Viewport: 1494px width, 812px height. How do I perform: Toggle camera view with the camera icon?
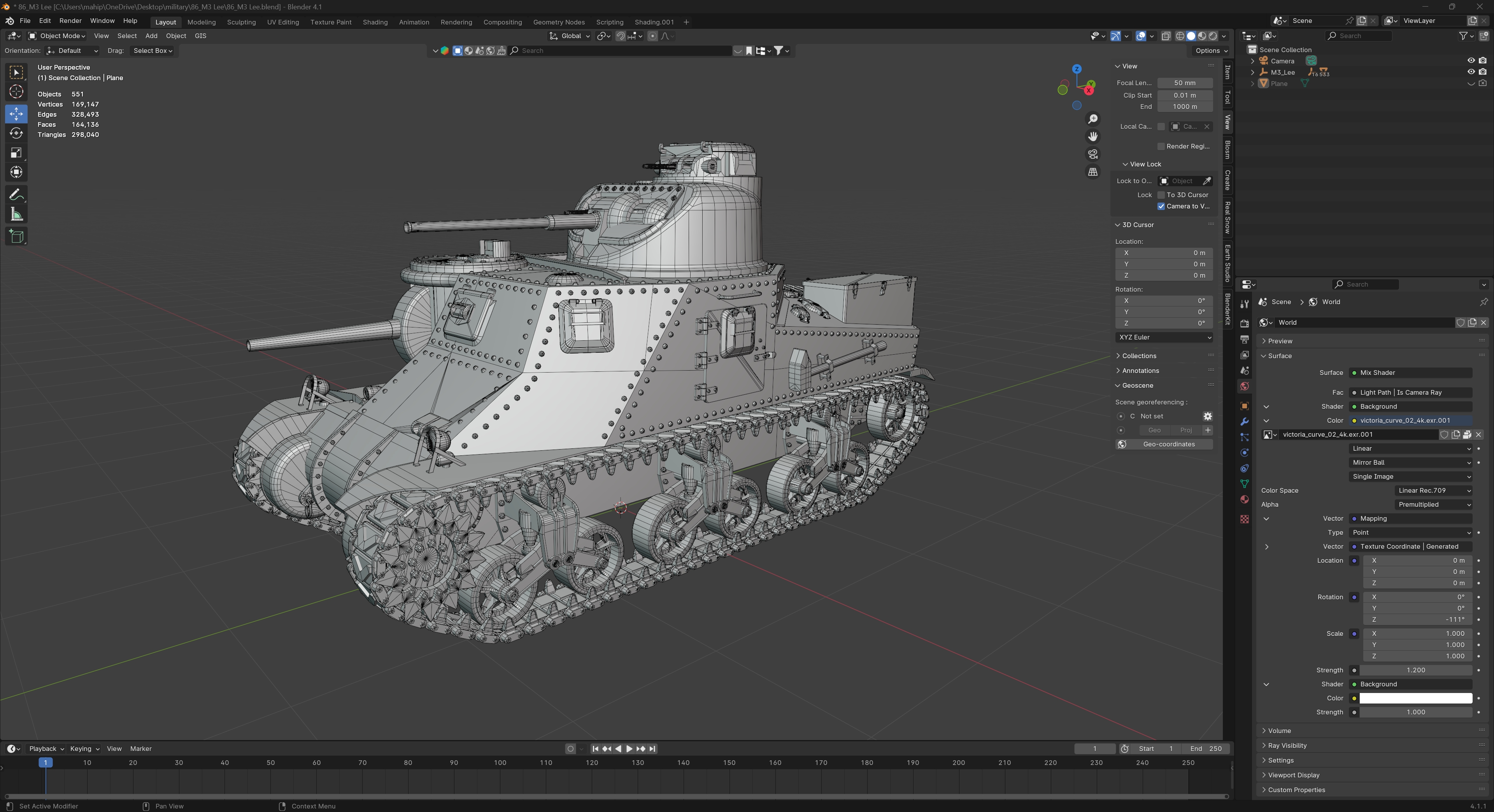click(x=1092, y=154)
